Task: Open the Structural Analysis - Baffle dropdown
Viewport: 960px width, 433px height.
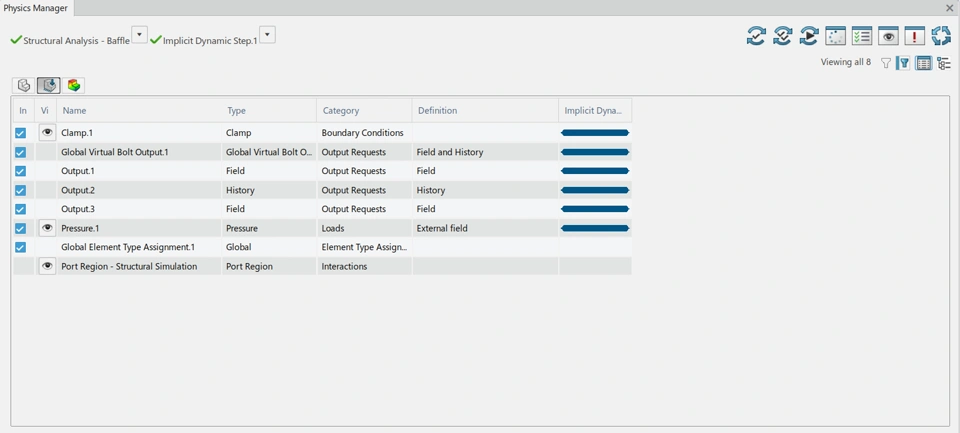Action: pyautogui.click(x=140, y=35)
